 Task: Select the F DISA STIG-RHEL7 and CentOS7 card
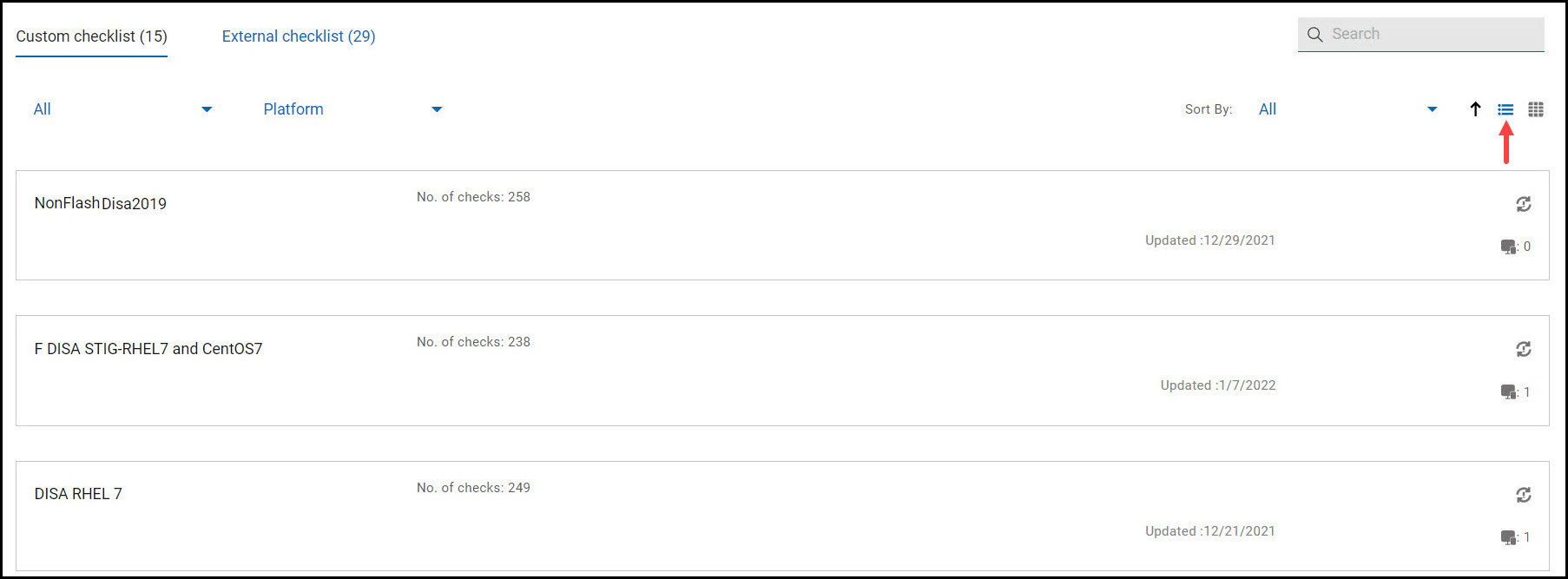[x=148, y=348]
